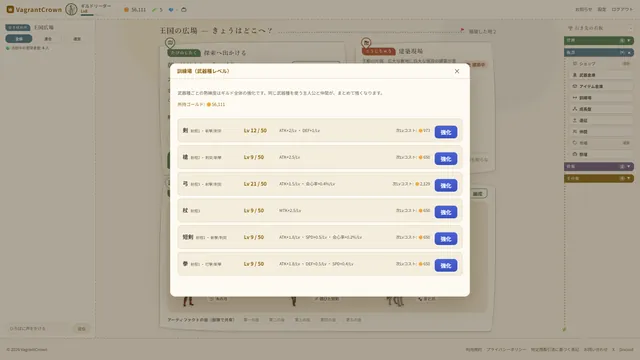Click the pin icon on green section header

[622, 40]
